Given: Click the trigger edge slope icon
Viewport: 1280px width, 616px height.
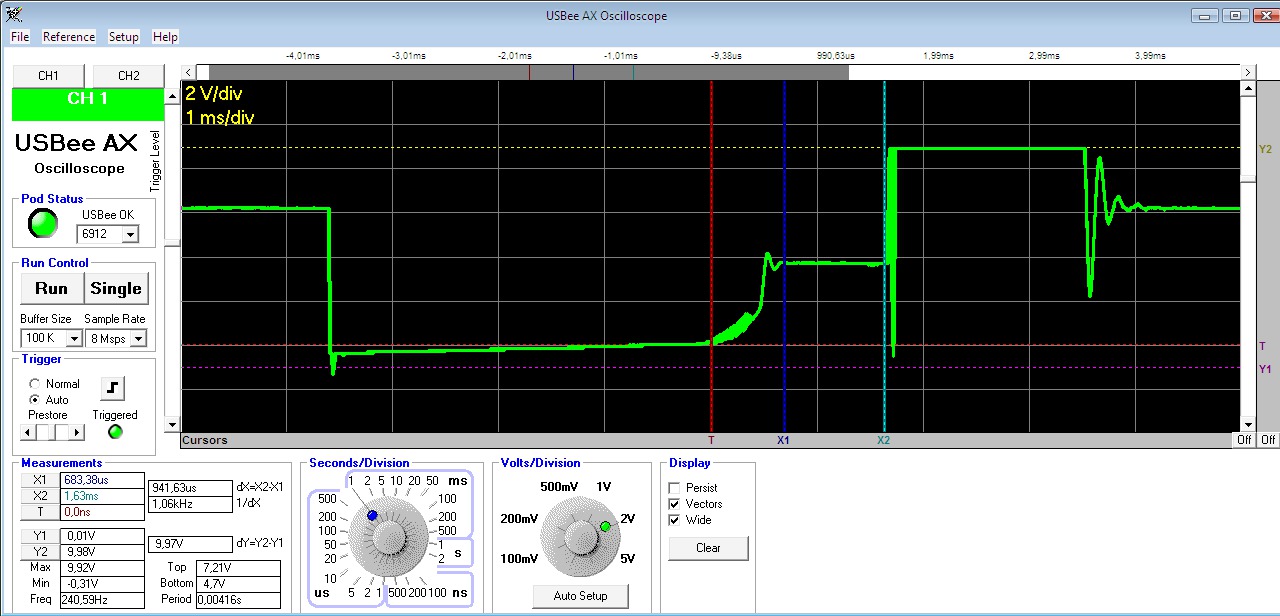Looking at the screenshot, I should (x=112, y=387).
